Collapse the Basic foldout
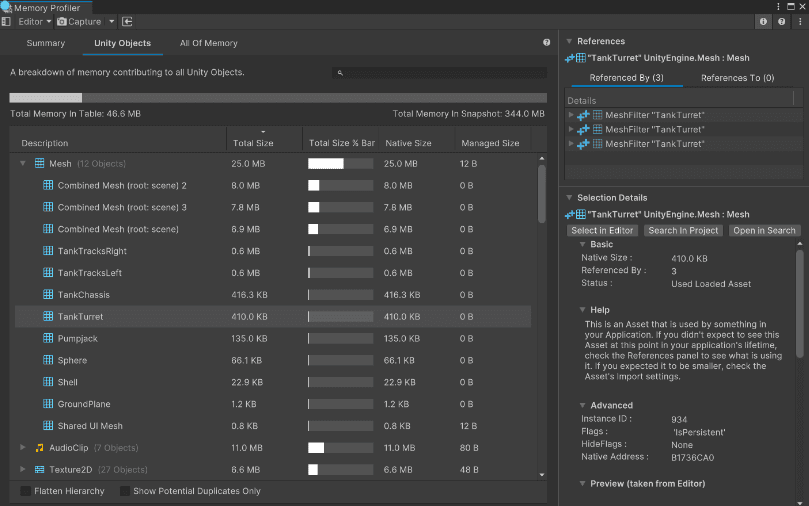Image resolution: width=809 pixels, height=506 pixels. tap(583, 244)
